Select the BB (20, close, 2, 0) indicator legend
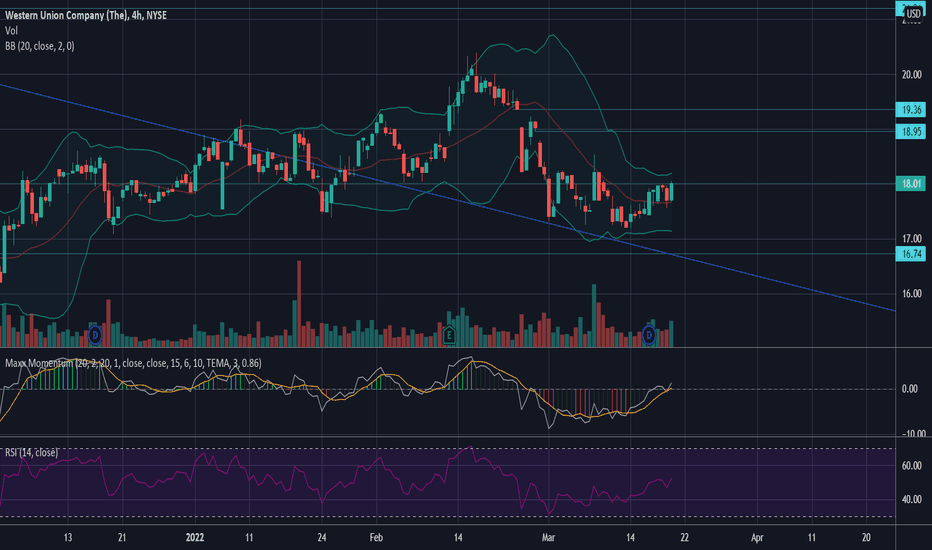The width and height of the screenshot is (932, 550). pyautogui.click(x=40, y=46)
